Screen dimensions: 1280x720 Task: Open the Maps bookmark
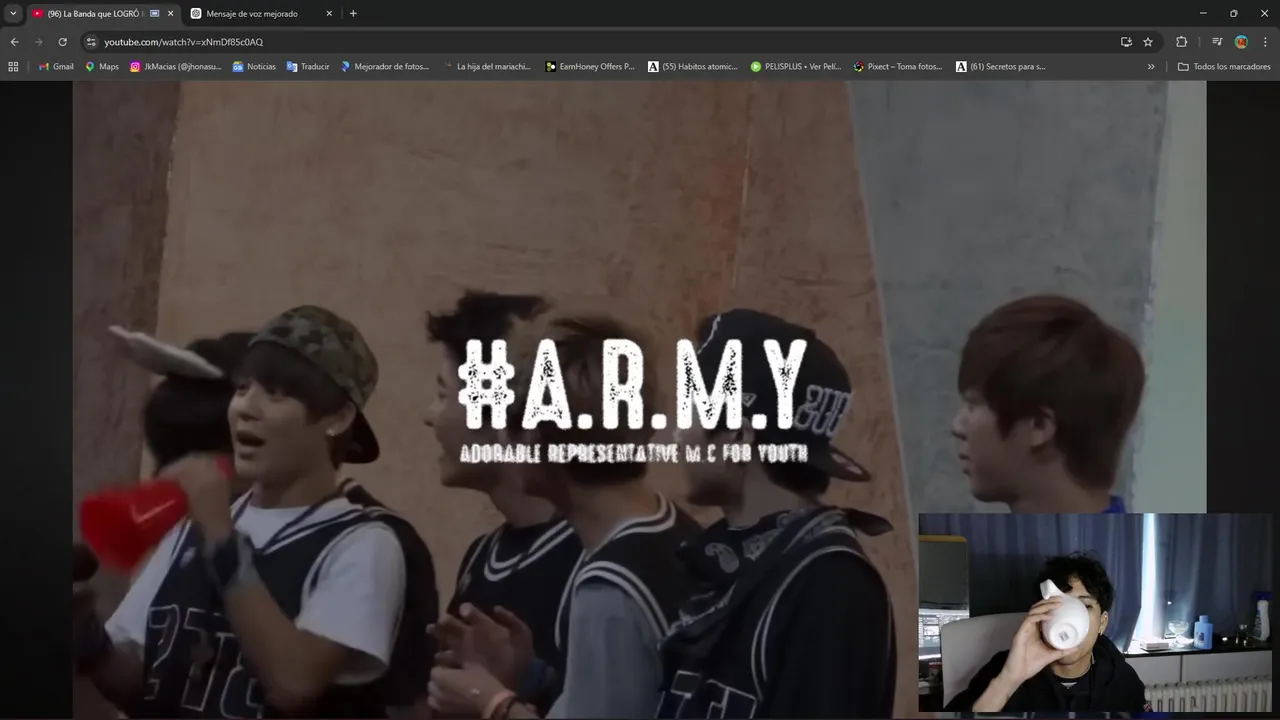[102, 67]
